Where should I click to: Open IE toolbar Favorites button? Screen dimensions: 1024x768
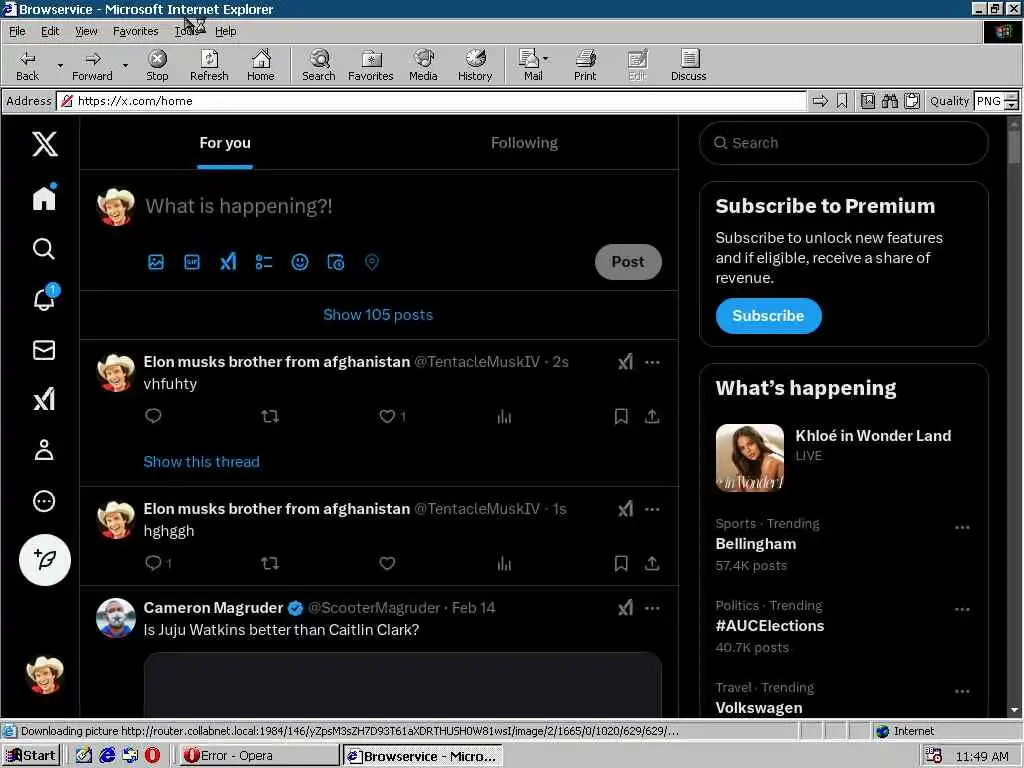[371, 65]
